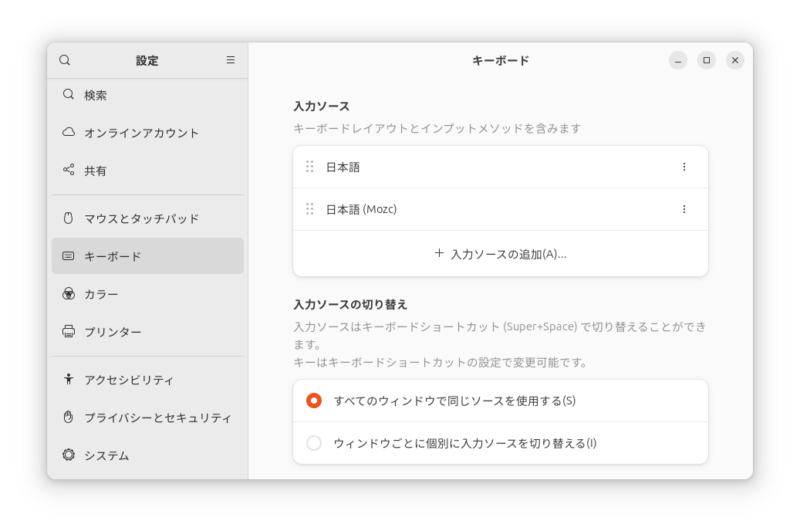
Task: Open プリンター settings
Action: 147,332
